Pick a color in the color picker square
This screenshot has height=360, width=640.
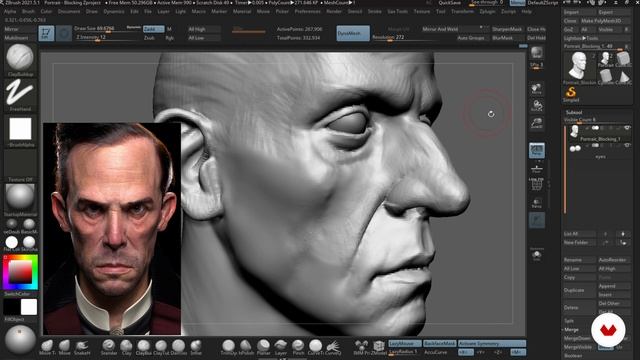[20, 272]
